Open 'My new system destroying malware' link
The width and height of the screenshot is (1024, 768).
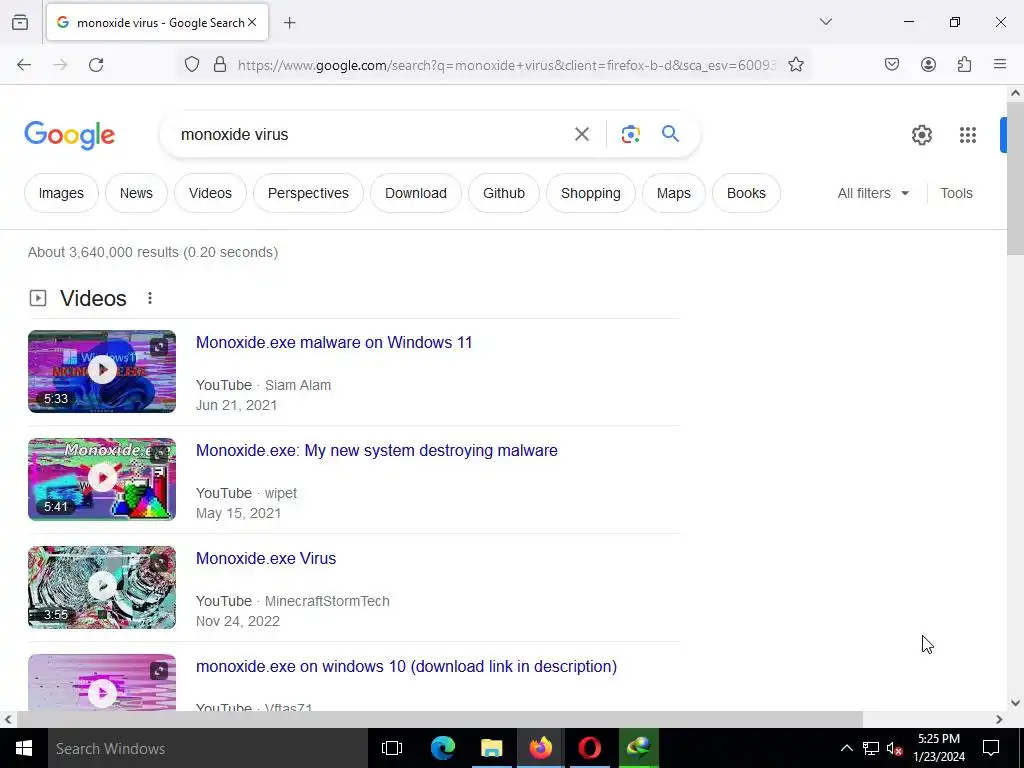coord(377,451)
